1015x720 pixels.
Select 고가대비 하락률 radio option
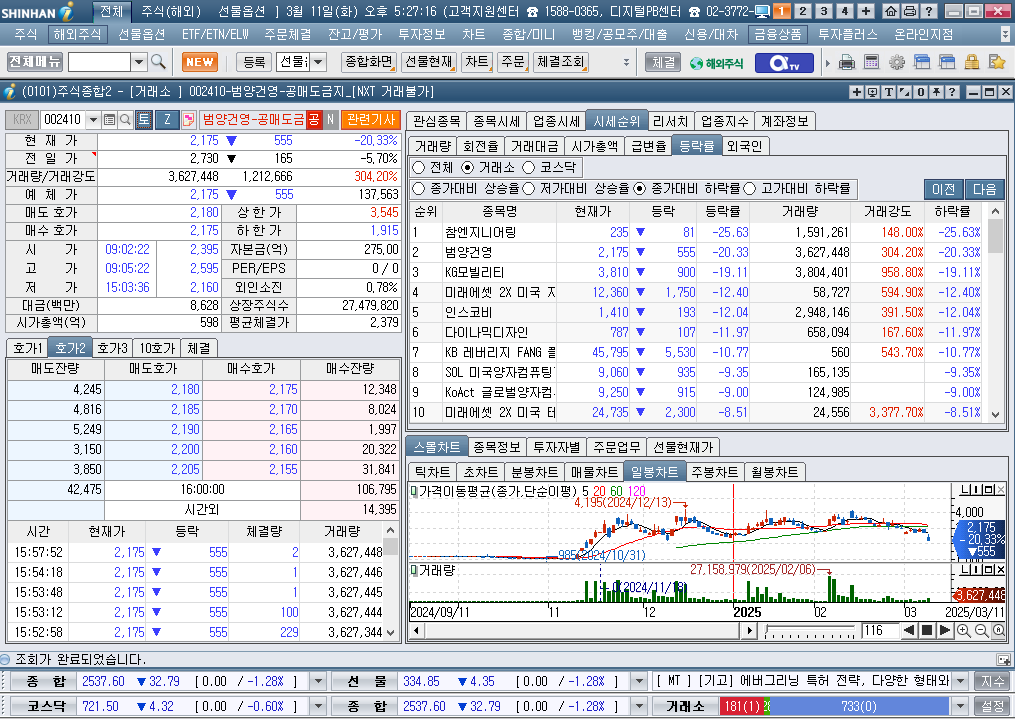pyautogui.click(x=750, y=188)
